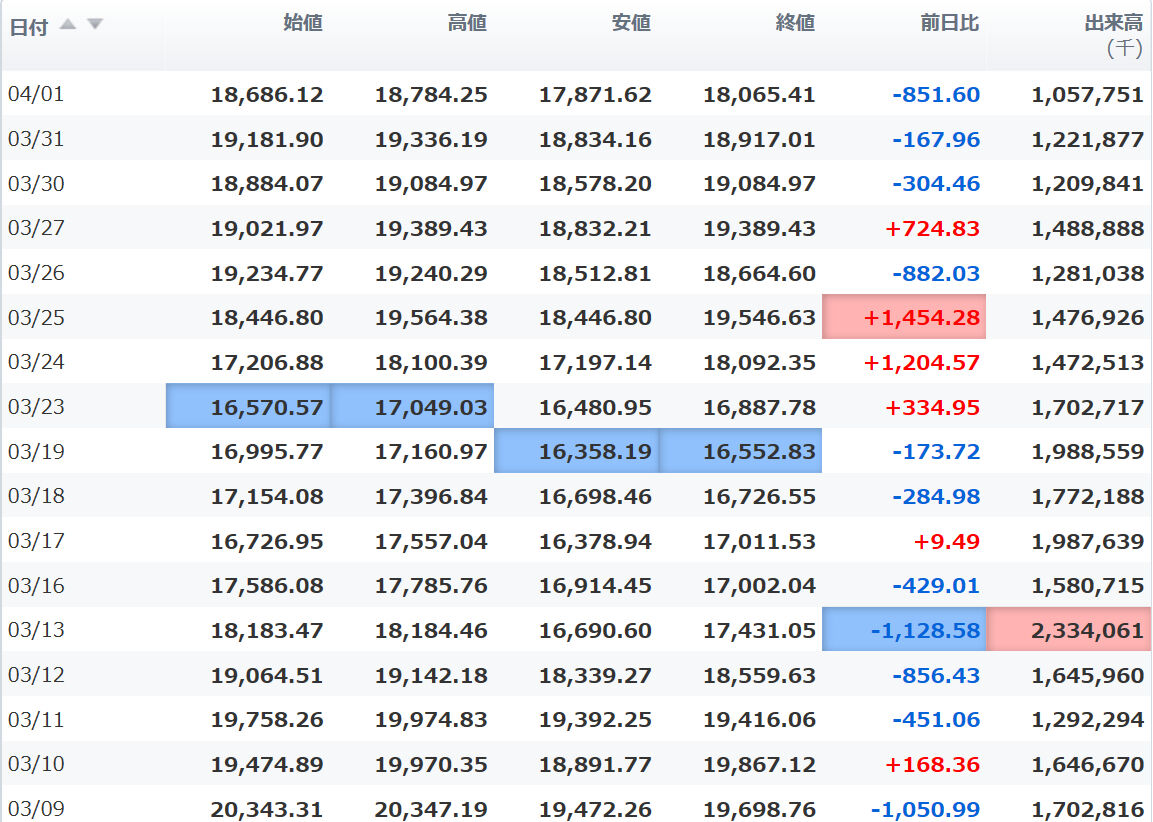Select the 03/10 date cell
The image size is (1153, 822).
(36, 764)
